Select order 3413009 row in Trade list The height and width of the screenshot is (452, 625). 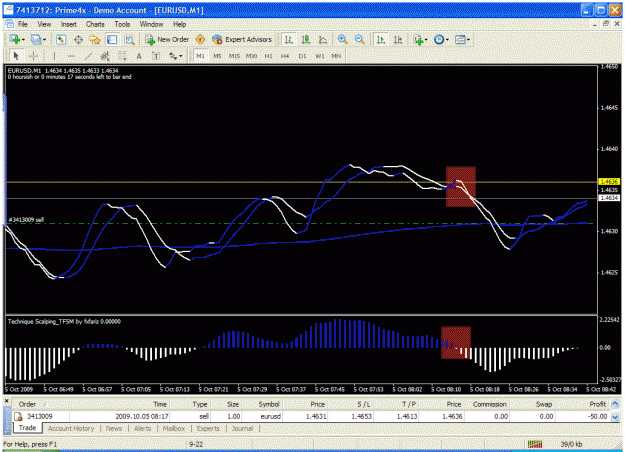[312, 417]
